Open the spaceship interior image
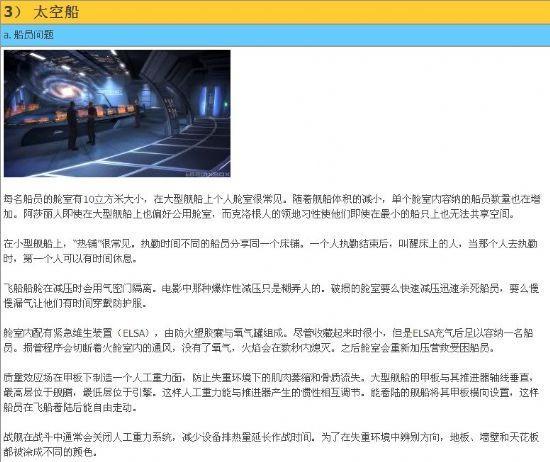Screen dimensions: 550x462 click(x=117, y=113)
